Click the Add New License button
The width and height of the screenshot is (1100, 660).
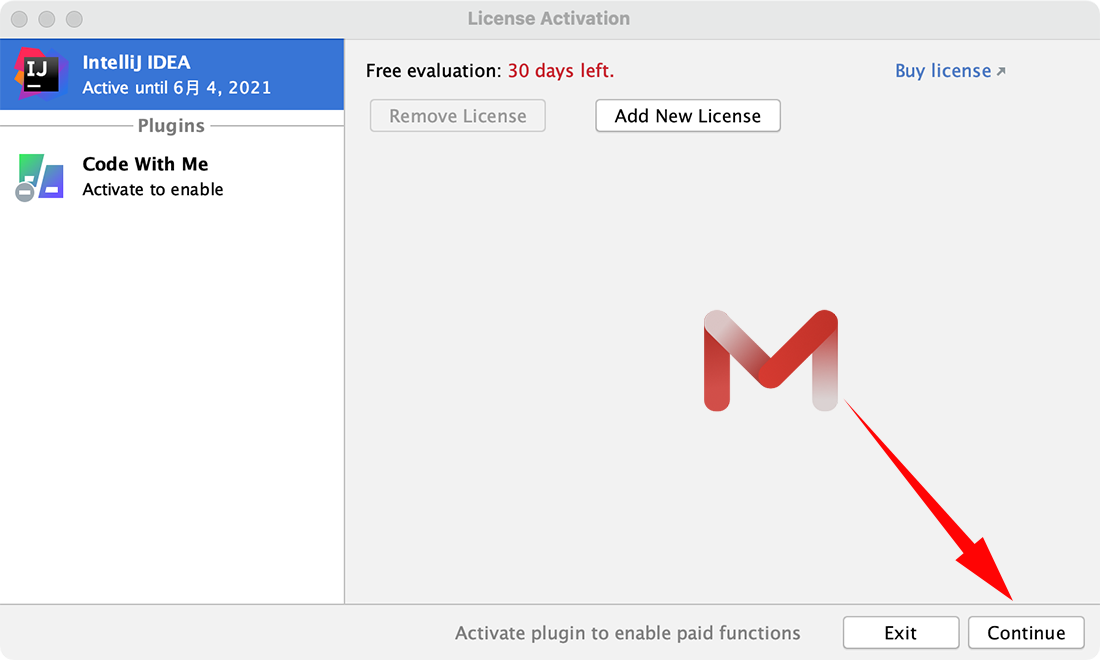pyautogui.click(x=688, y=116)
